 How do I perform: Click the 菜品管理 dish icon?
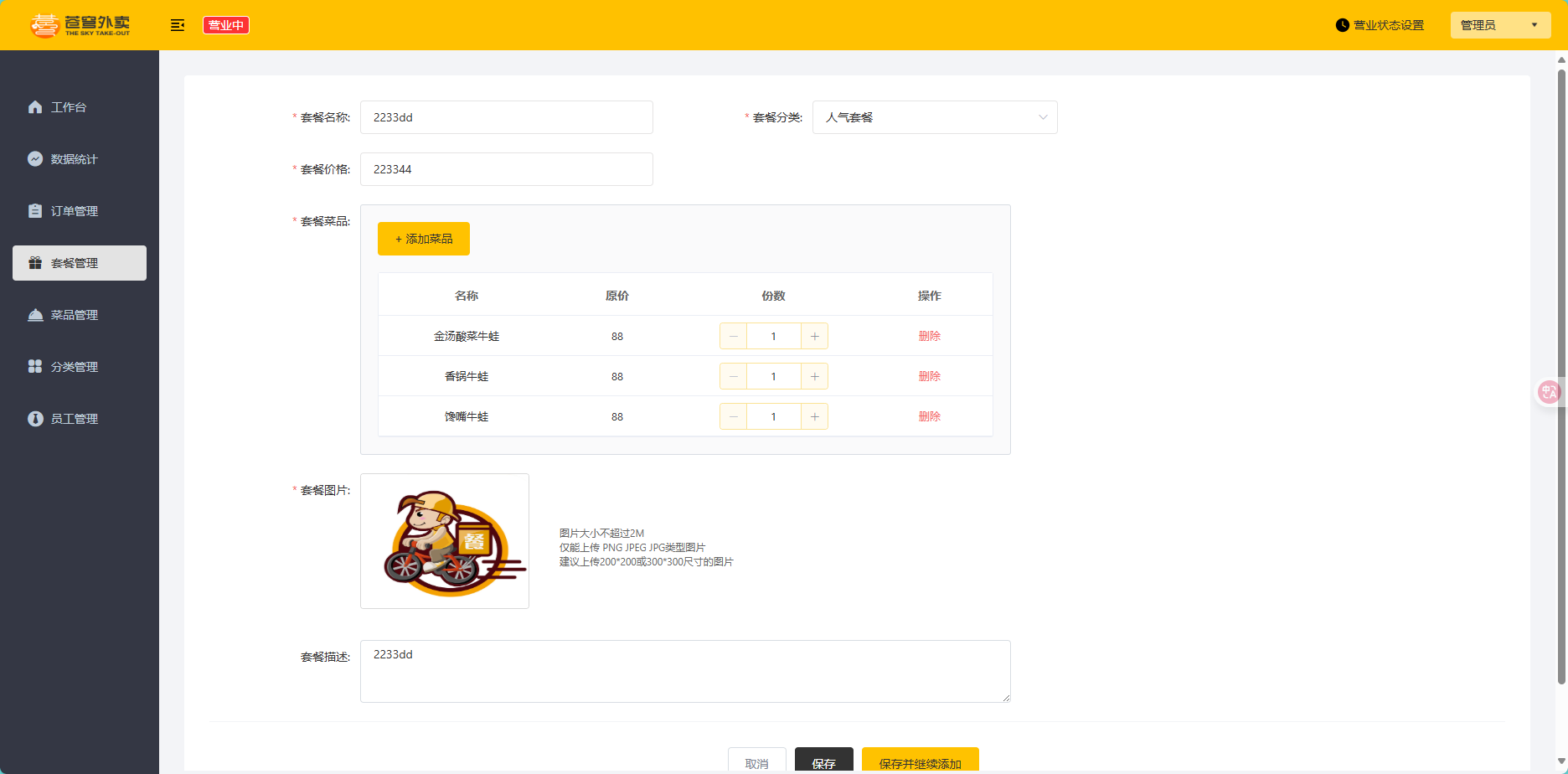[35, 315]
